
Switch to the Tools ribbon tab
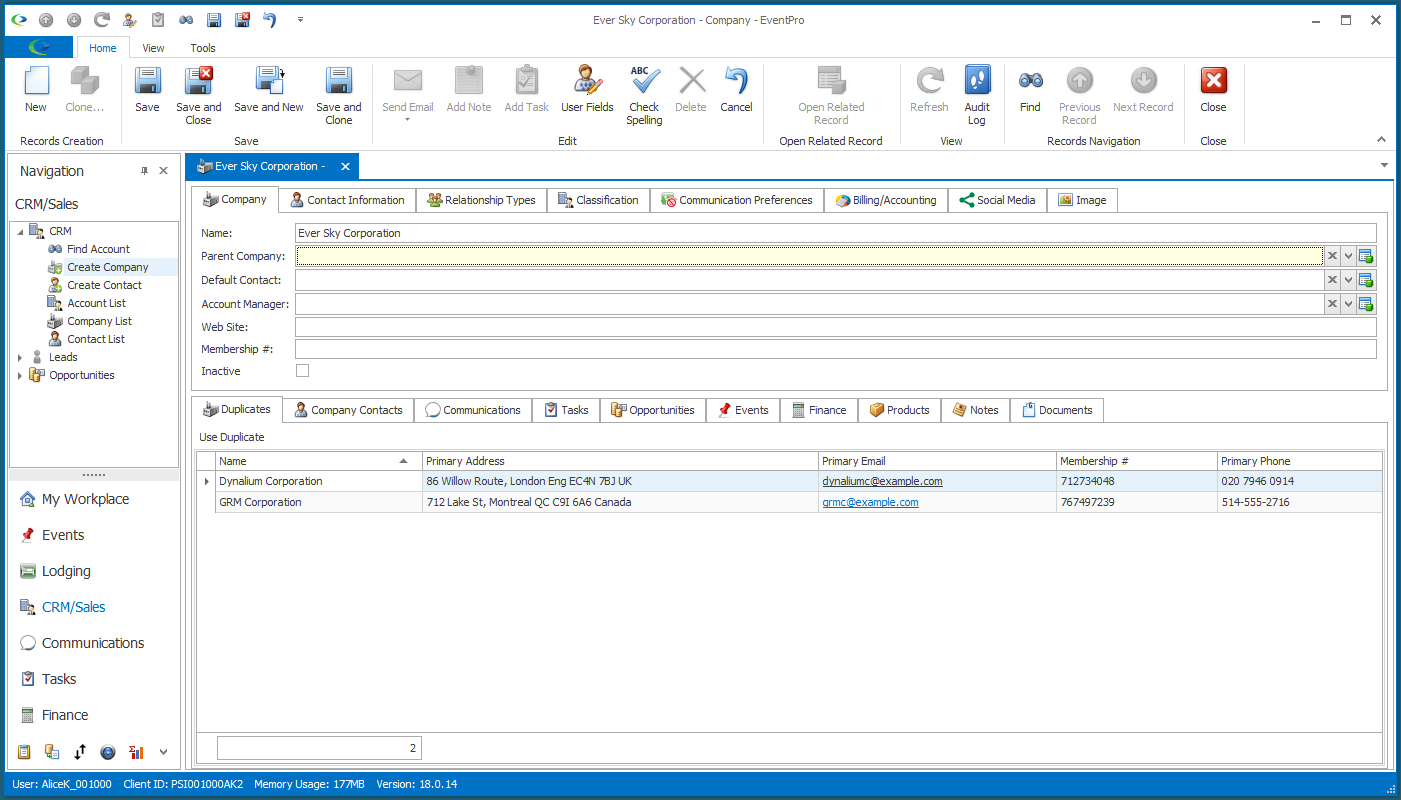203,48
